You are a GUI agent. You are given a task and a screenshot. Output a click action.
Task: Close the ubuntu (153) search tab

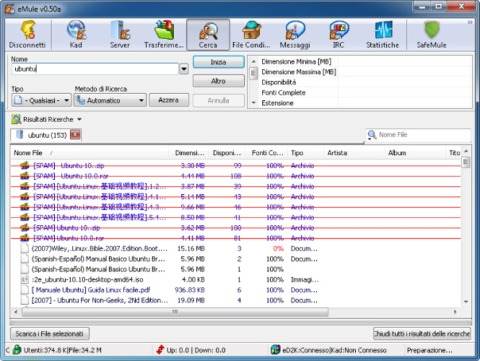(75, 135)
